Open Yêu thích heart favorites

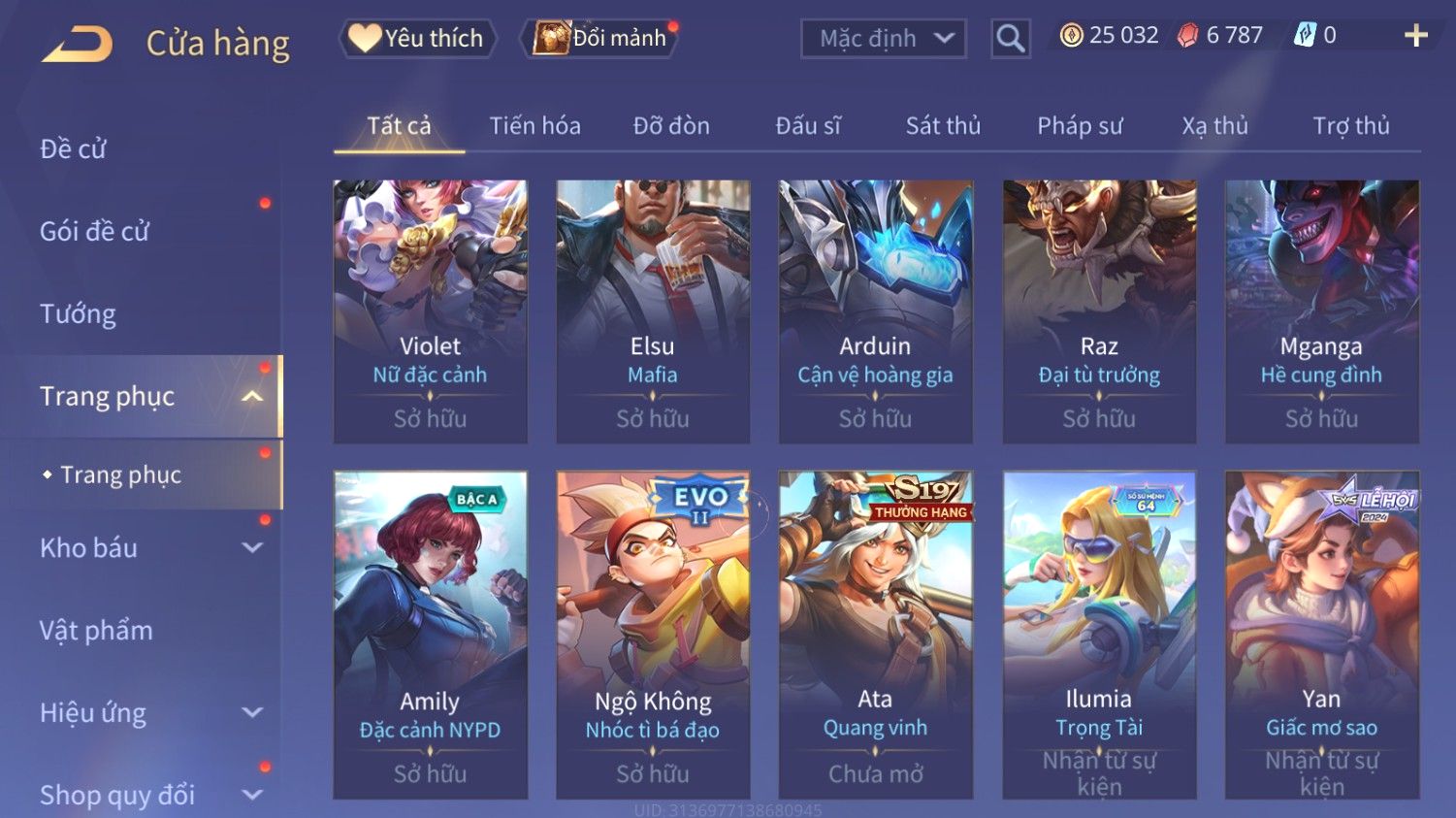[417, 38]
